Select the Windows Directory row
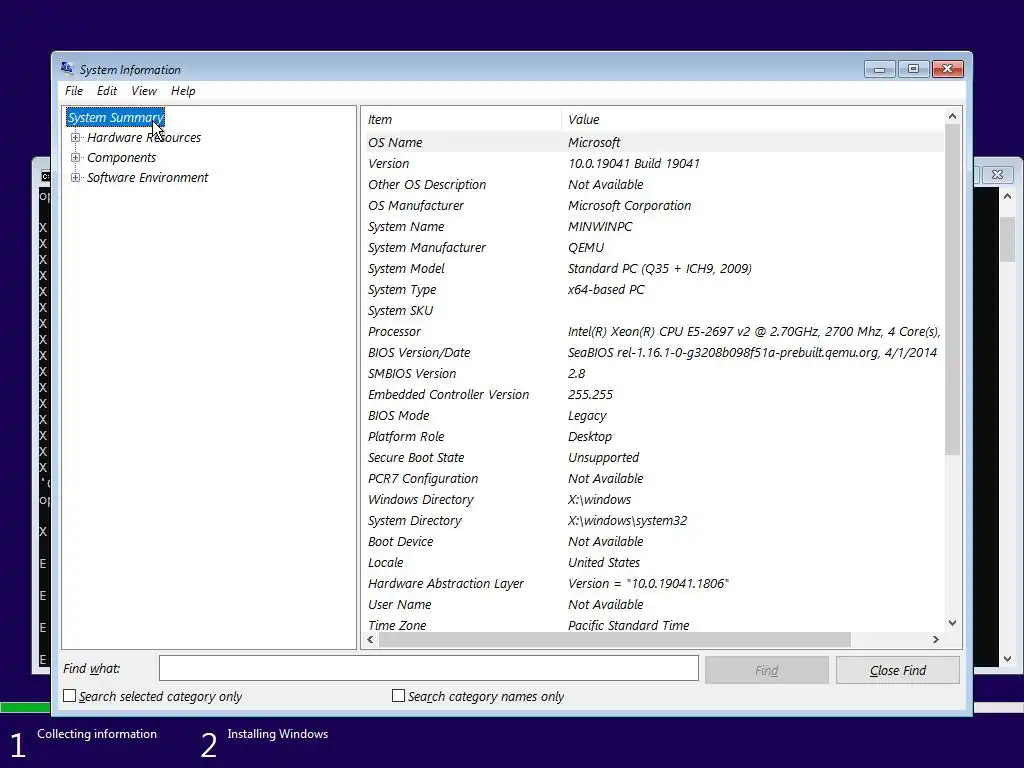Image resolution: width=1024 pixels, height=768 pixels. (x=652, y=500)
